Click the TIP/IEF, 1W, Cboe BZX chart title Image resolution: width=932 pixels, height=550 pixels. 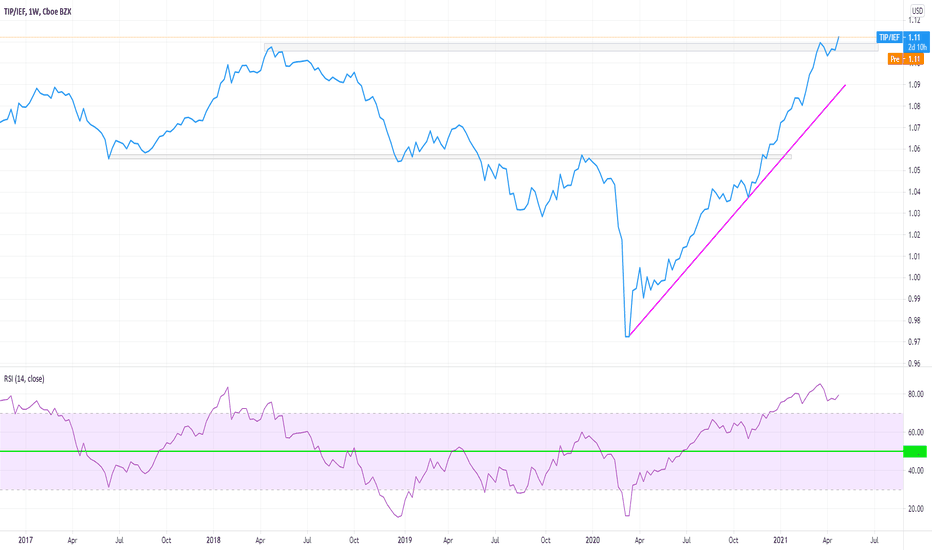(37, 11)
